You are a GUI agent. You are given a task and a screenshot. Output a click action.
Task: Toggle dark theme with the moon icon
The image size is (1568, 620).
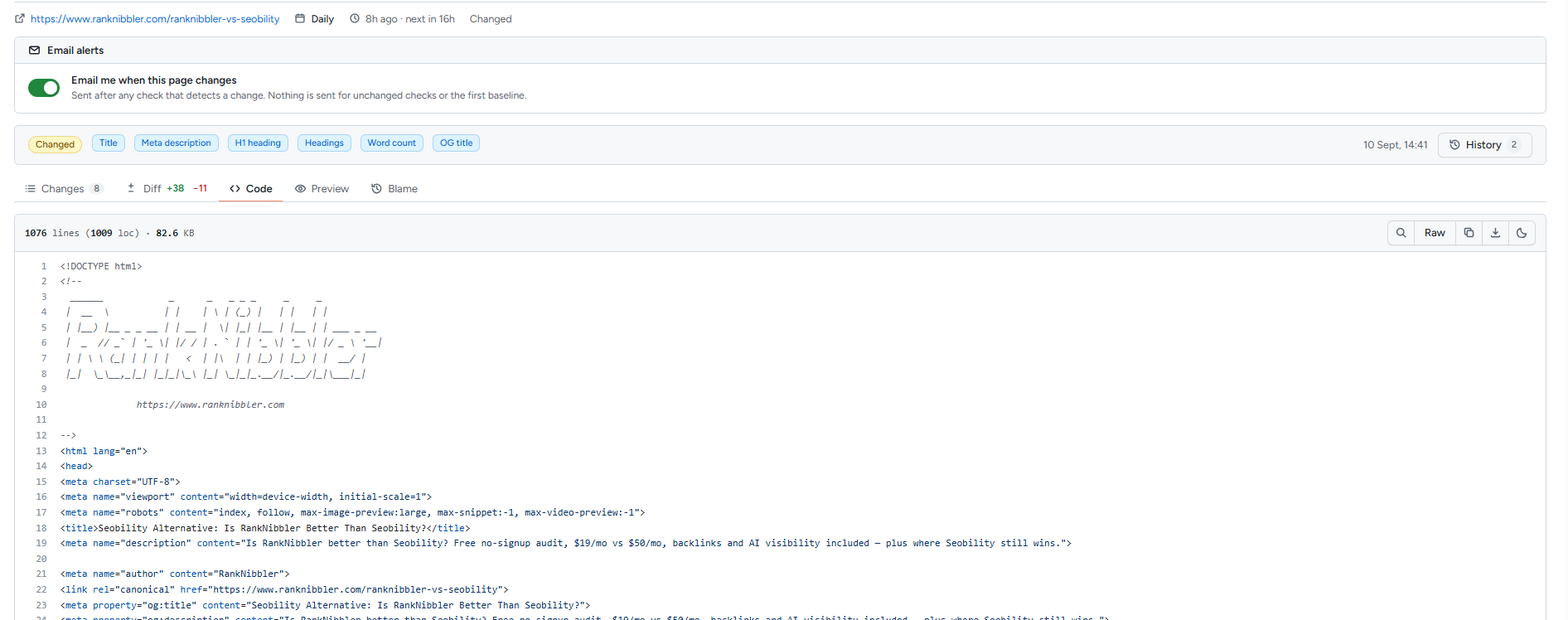tap(1522, 233)
